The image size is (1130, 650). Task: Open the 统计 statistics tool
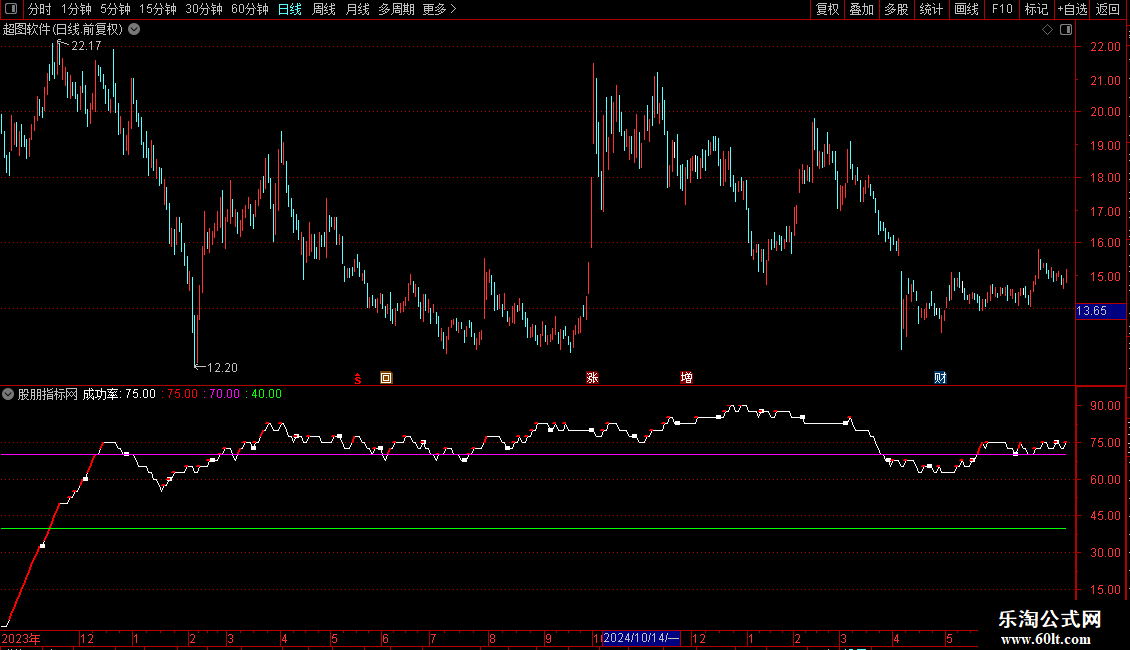pos(931,9)
